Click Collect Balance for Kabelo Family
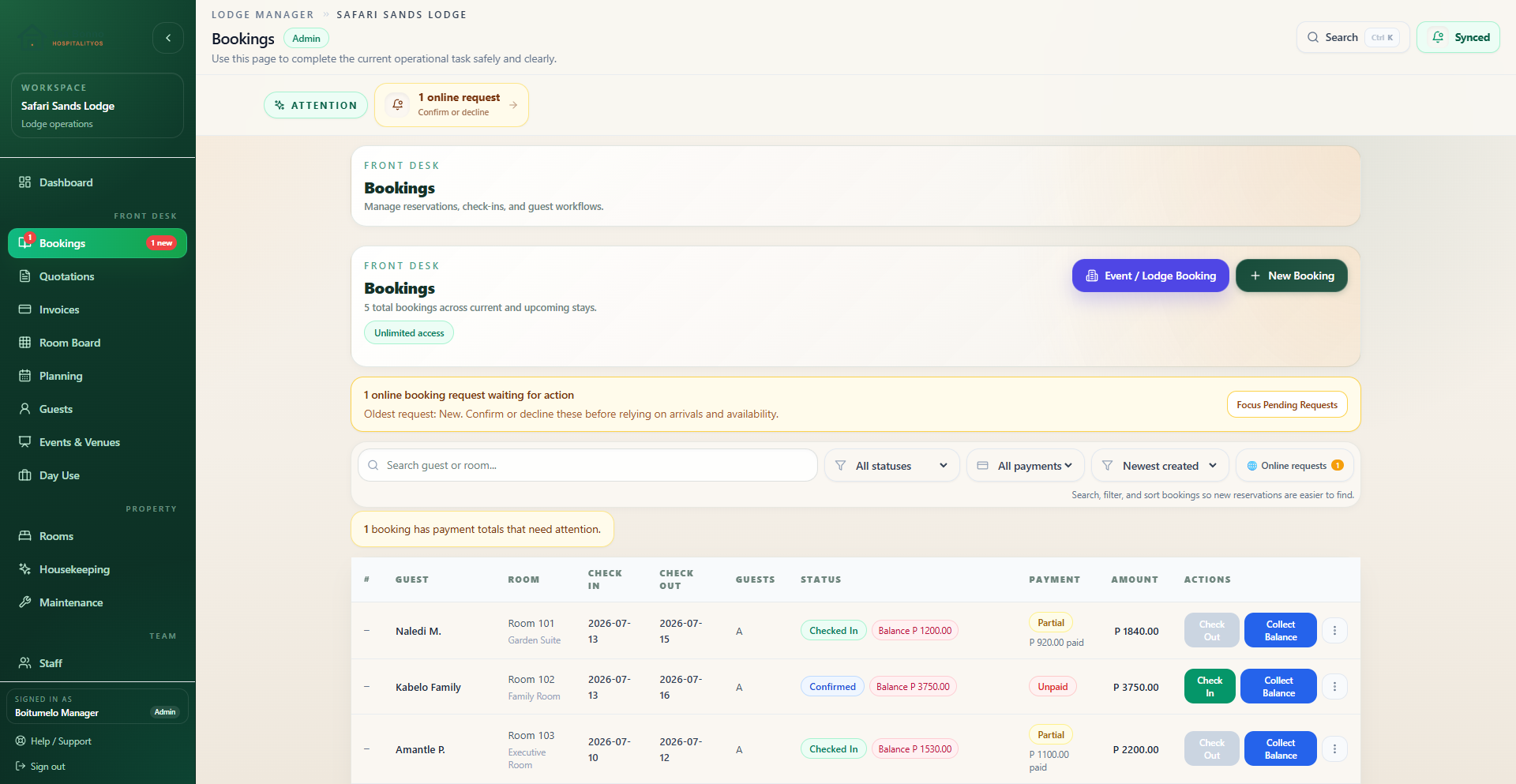Screen dimensions: 1516x784 coord(1278,686)
